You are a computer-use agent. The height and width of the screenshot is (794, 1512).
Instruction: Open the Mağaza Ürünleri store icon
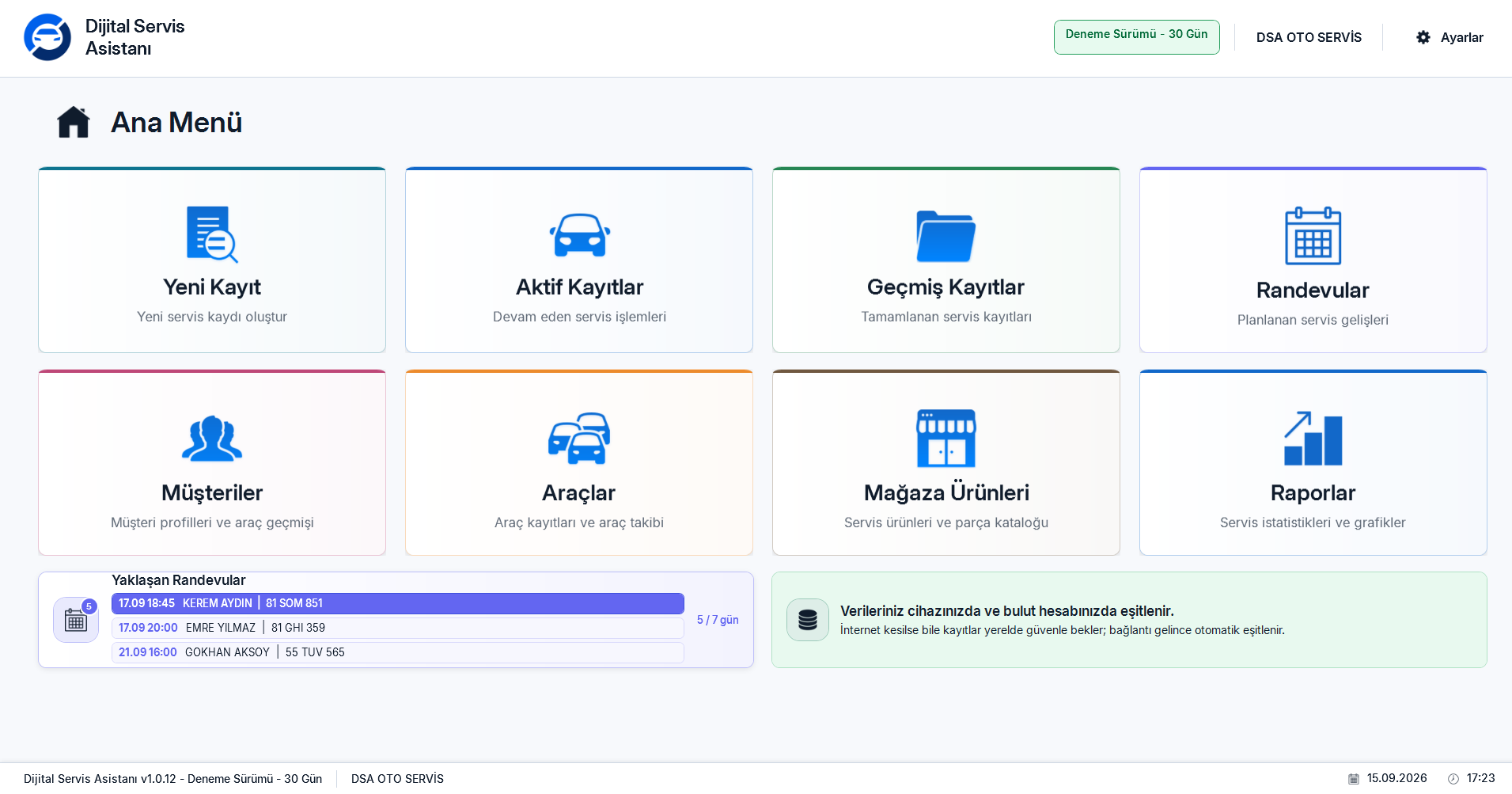pyautogui.click(x=946, y=438)
